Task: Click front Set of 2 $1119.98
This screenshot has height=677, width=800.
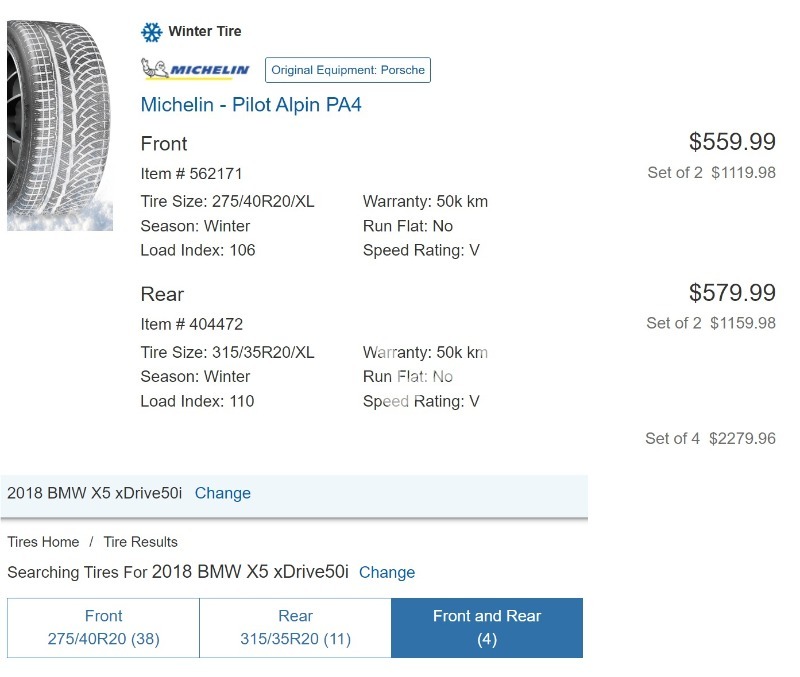Action: [711, 172]
